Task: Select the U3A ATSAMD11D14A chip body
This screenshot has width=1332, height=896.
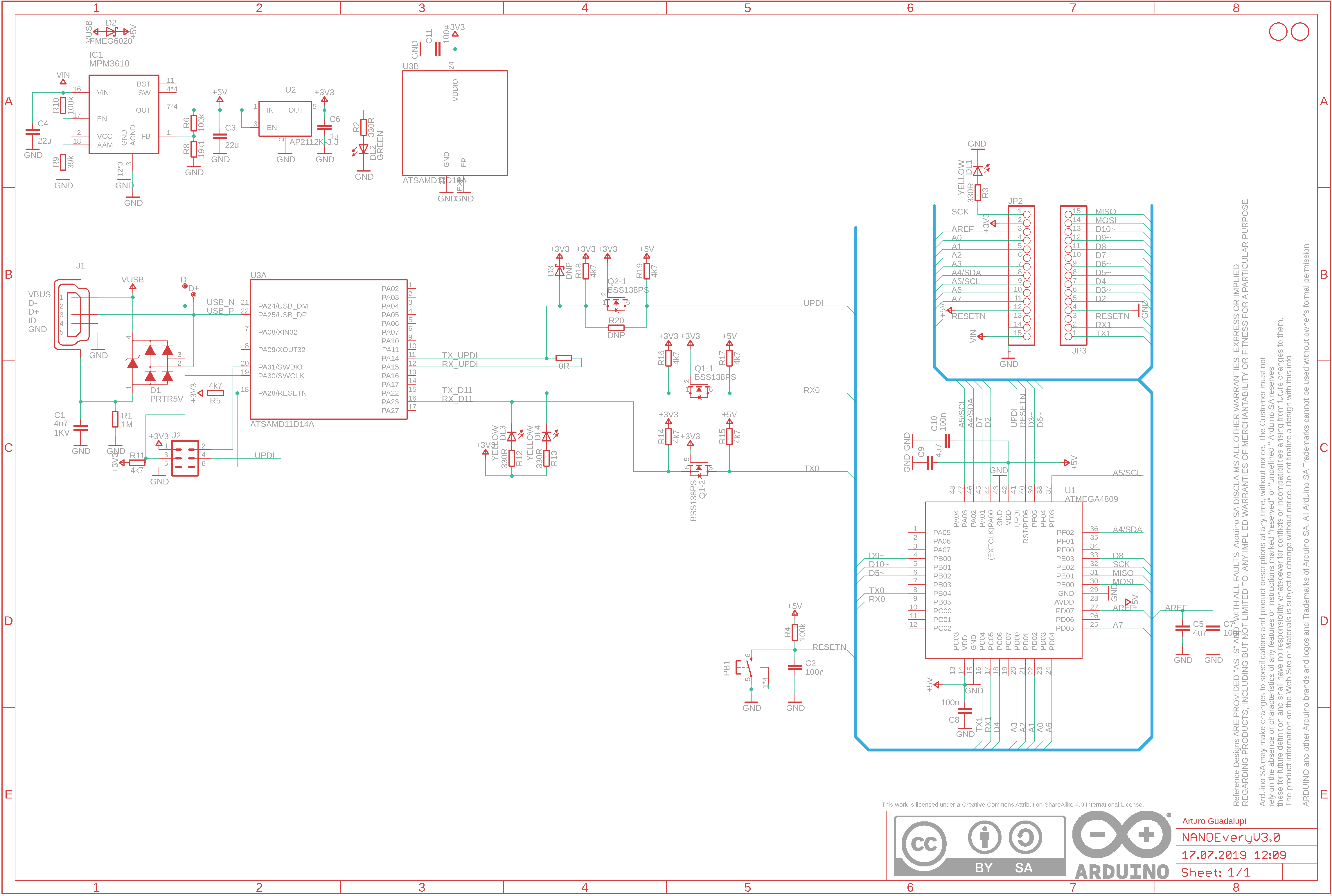Action: coord(328,349)
